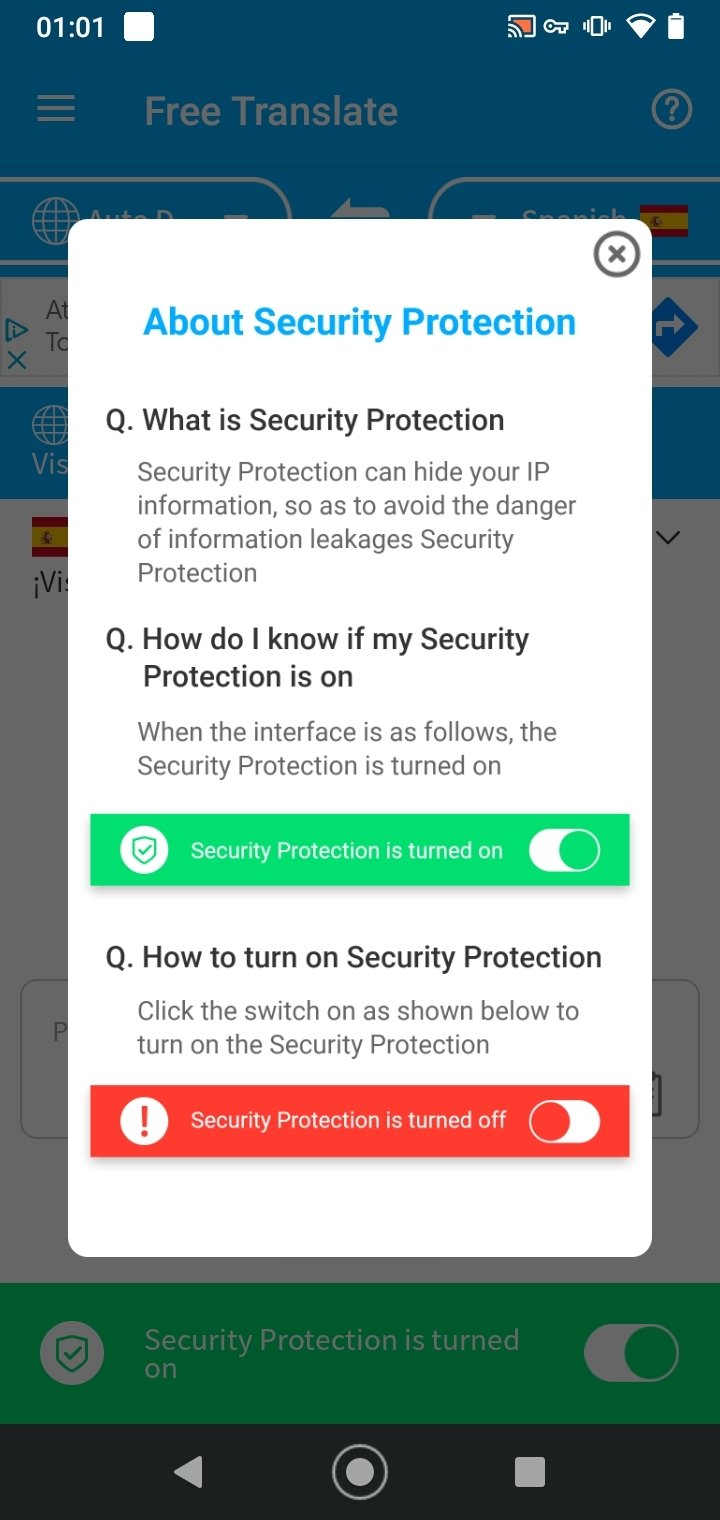Viewport: 720px width, 1520px height.
Task: Tap the Android home button
Action: coord(360,1471)
